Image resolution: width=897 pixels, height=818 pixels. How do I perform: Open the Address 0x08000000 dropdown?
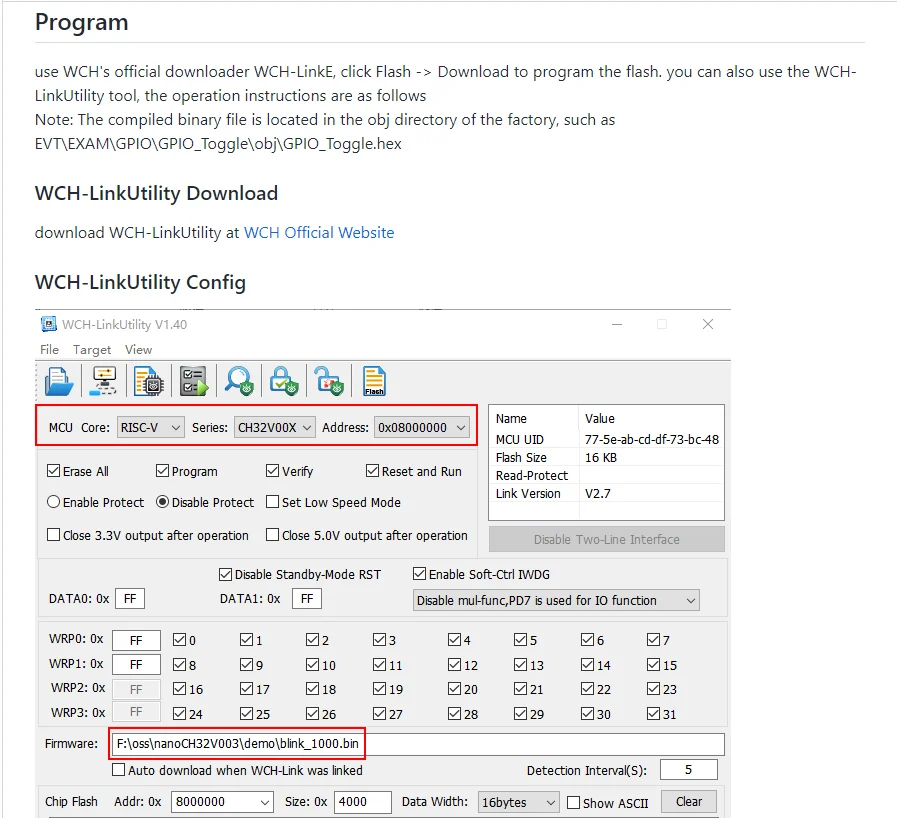422,427
